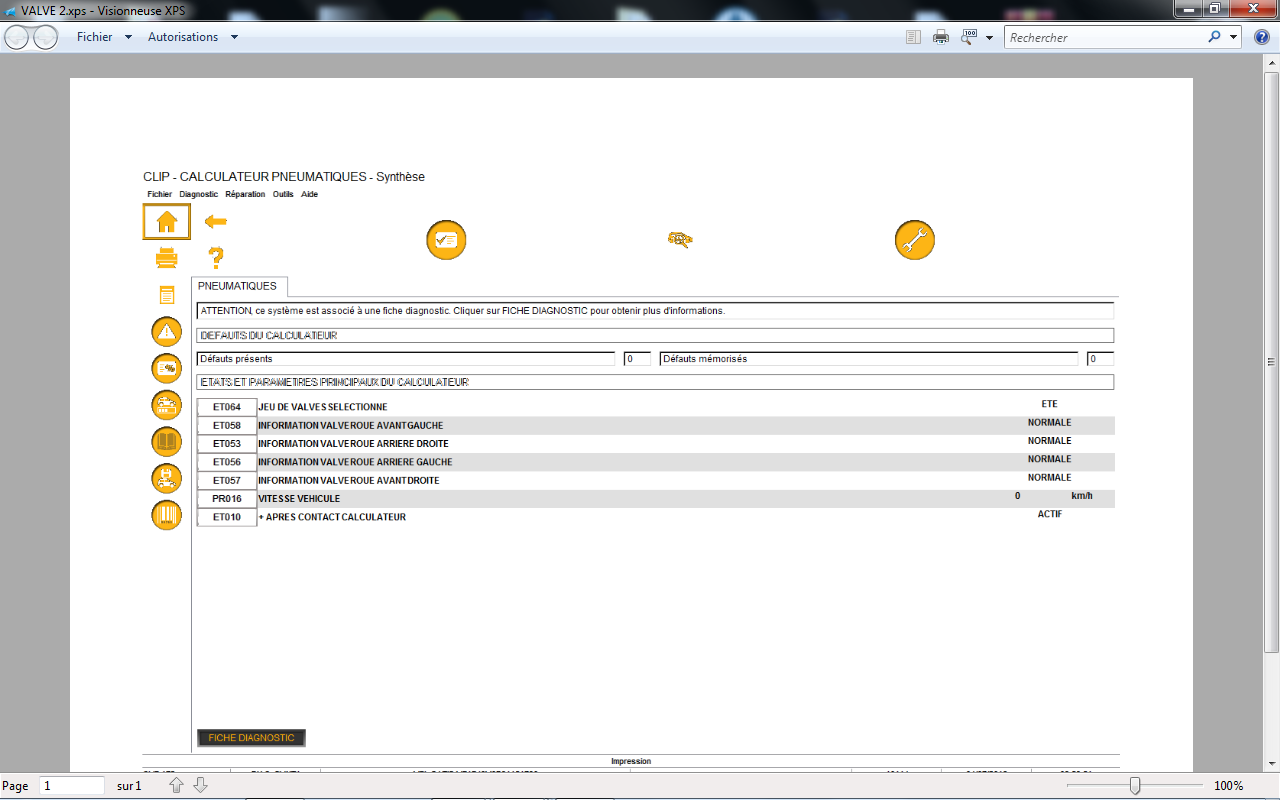Screen dimensions: 1280x800
Task: Click the page number input box
Action: [x=71, y=786]
